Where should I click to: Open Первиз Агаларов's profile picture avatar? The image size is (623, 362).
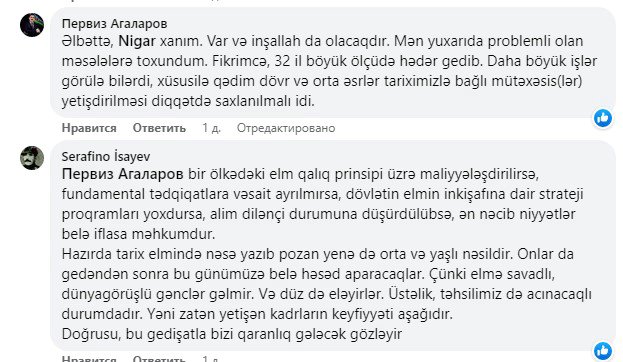point(32,25)
